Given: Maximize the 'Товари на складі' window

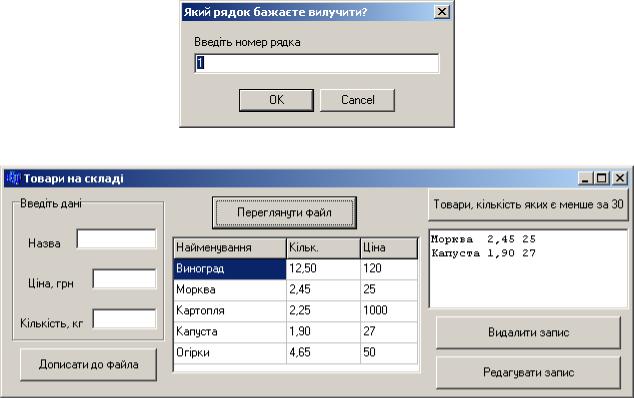Looking at the screenshot, I should click(x=601, y=178).
